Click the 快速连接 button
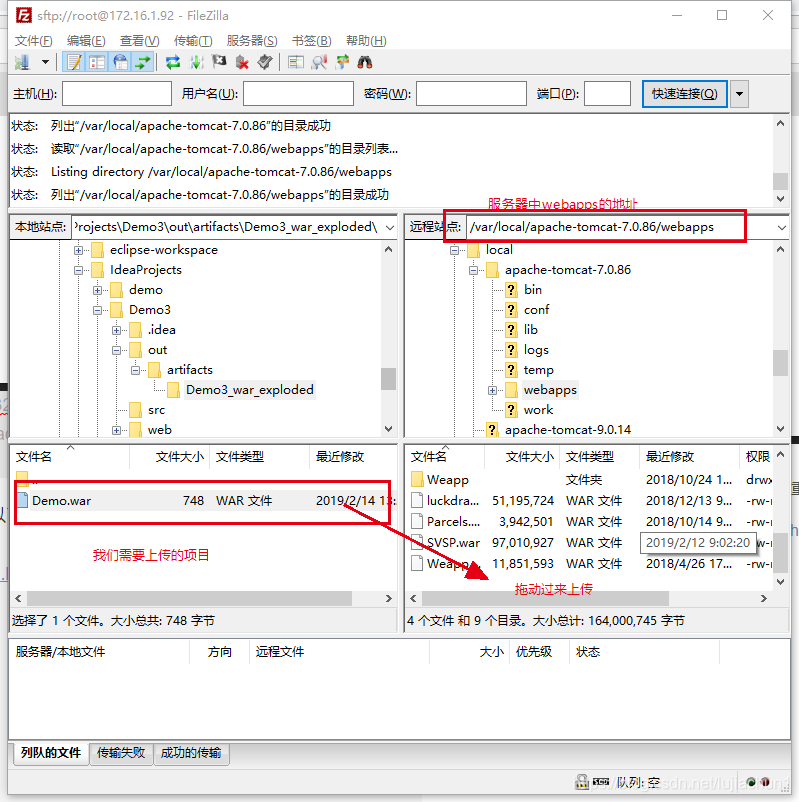Viewport: 799px width, 802px height. pyautogui.click(x=684, y=94)
